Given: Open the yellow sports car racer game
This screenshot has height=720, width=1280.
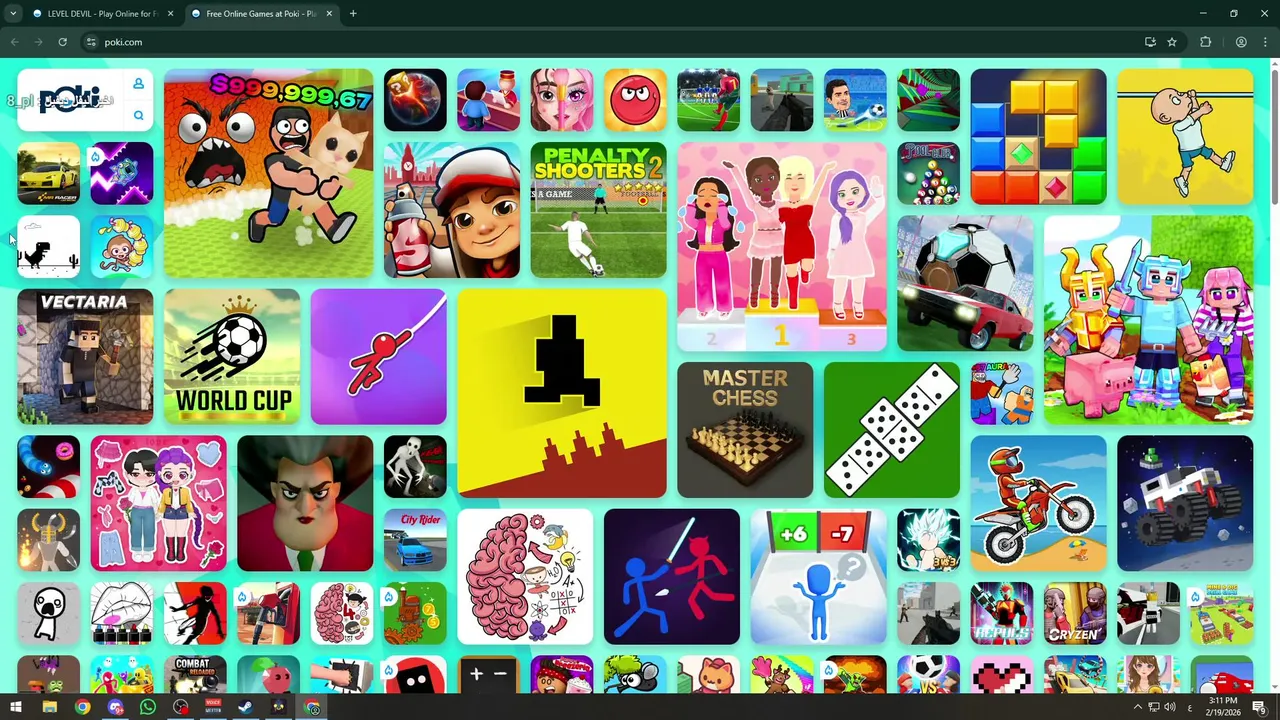Looking at the screenshot, I should click(48, 173).
